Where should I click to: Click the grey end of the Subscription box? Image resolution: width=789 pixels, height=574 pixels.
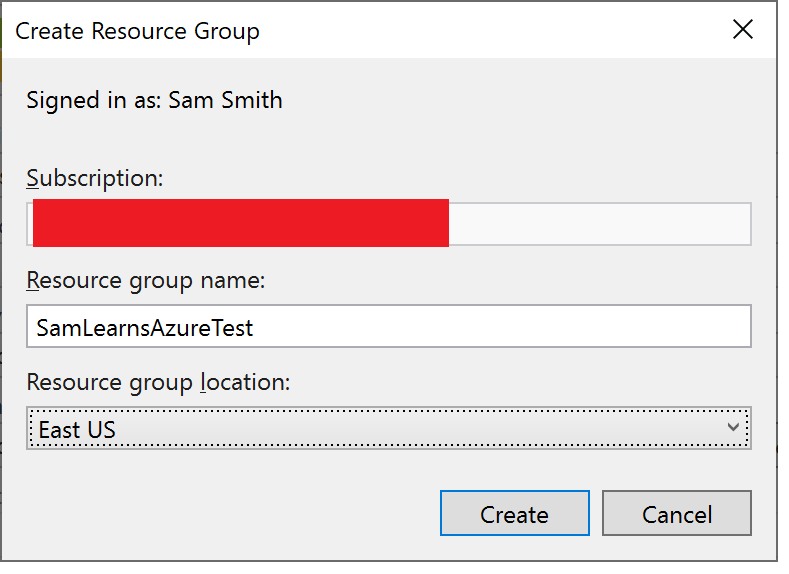[600, 224]
